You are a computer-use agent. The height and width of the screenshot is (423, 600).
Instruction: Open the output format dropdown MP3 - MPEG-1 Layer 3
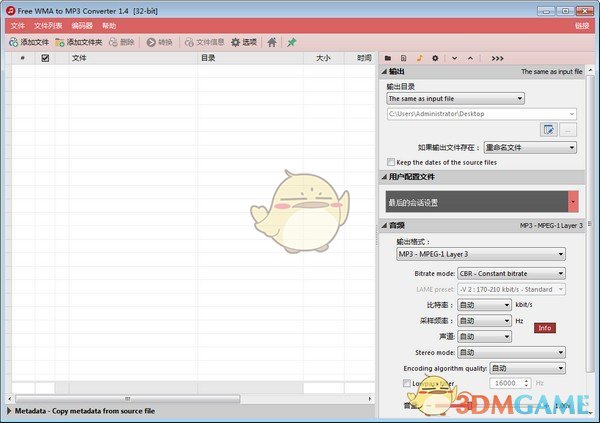(481, 254)
